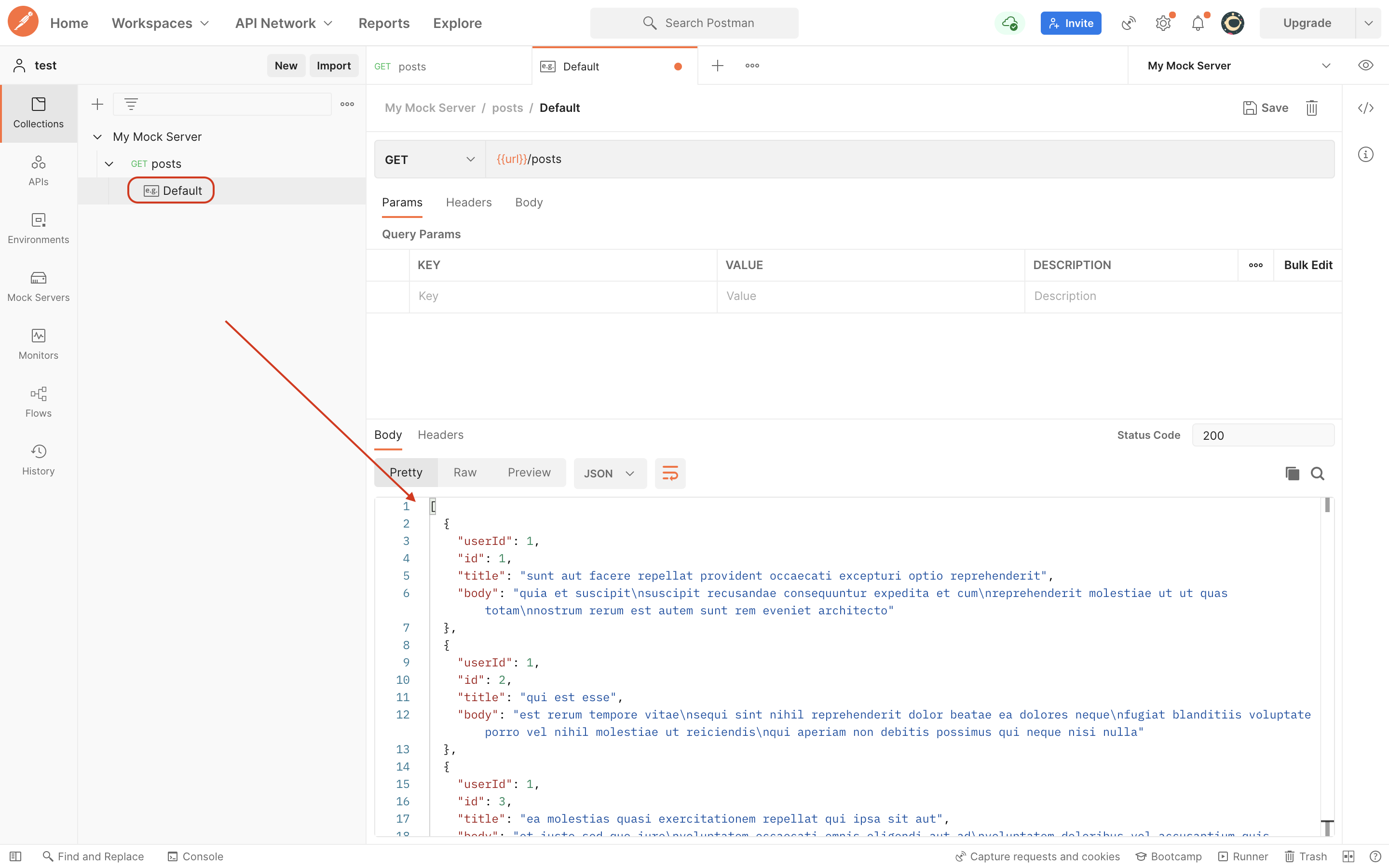Copy the response body to clipboard
Image resolution: width=1389 pixels, height=868 pixels.
(x=1292, y=473)
